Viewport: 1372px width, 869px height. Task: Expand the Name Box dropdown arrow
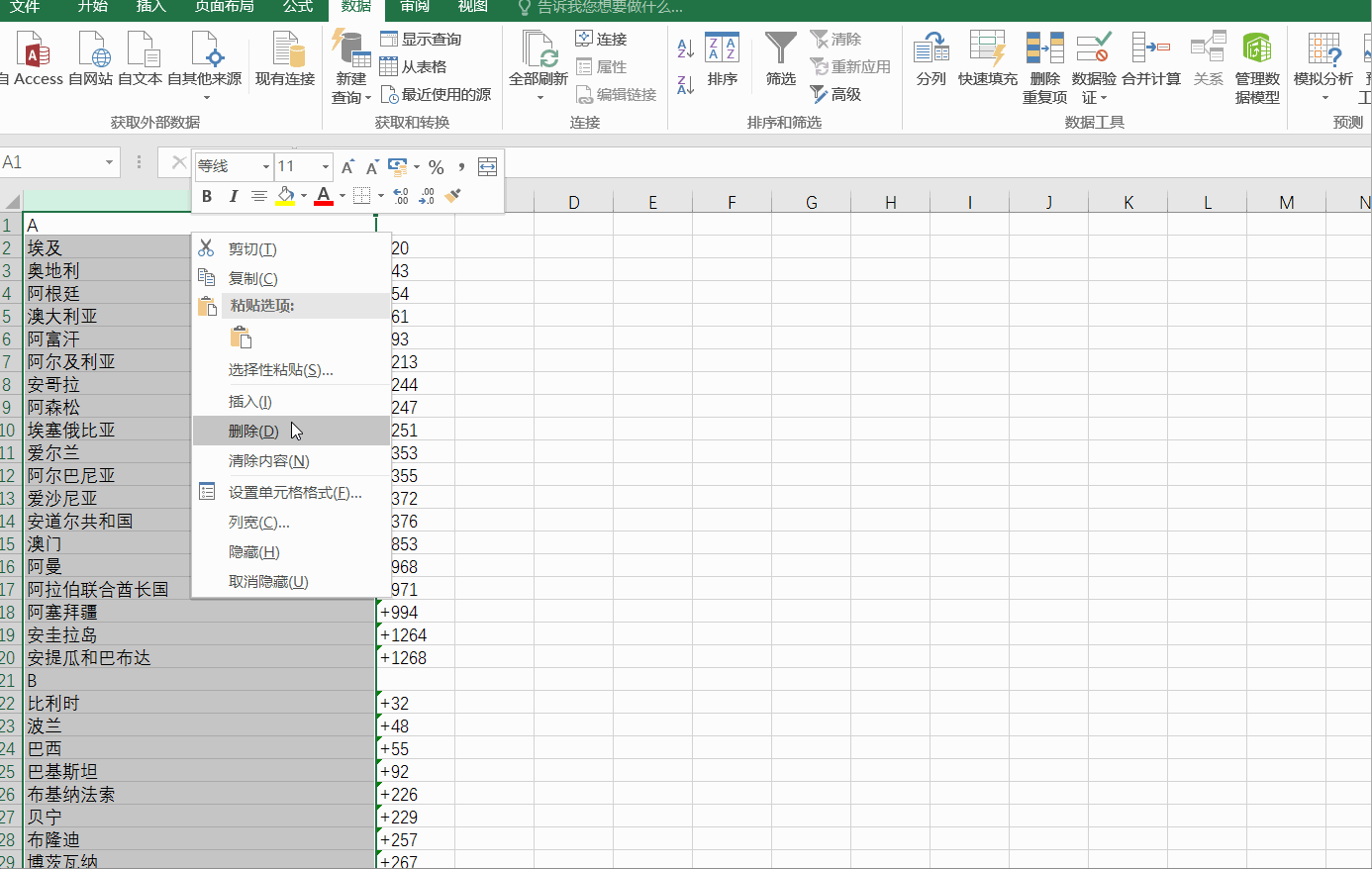pos(109,162)
